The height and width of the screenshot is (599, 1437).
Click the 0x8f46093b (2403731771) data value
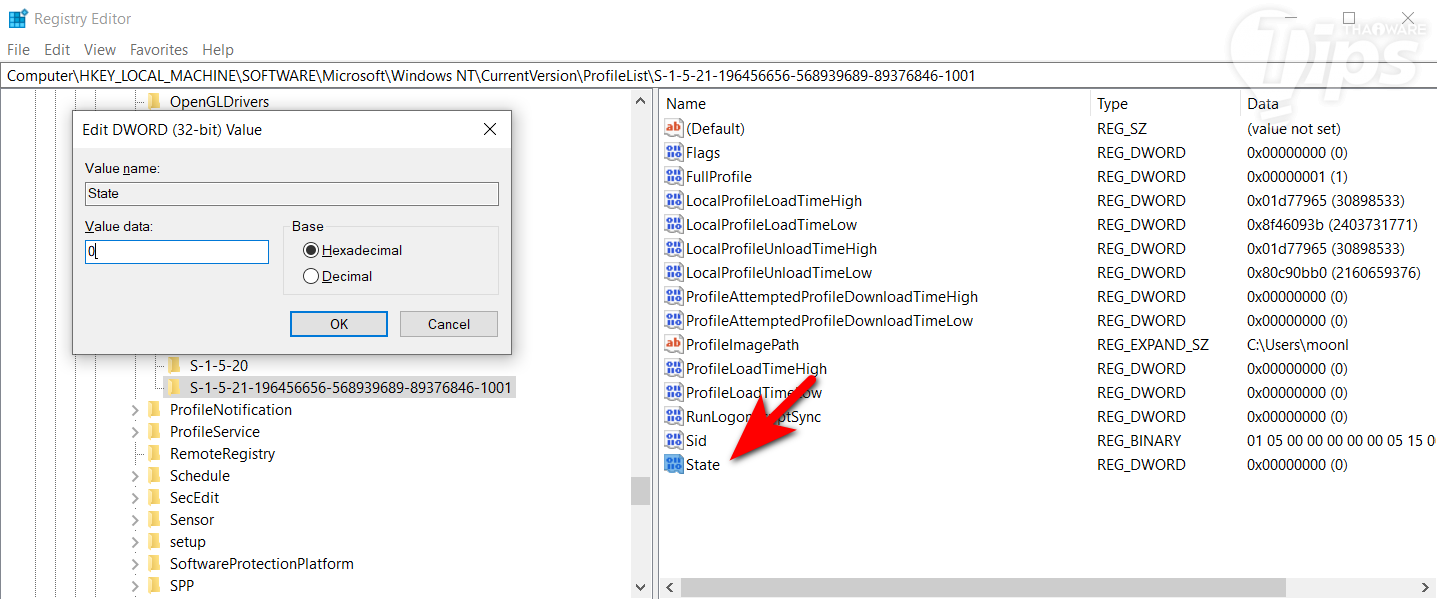point(1332,224)
